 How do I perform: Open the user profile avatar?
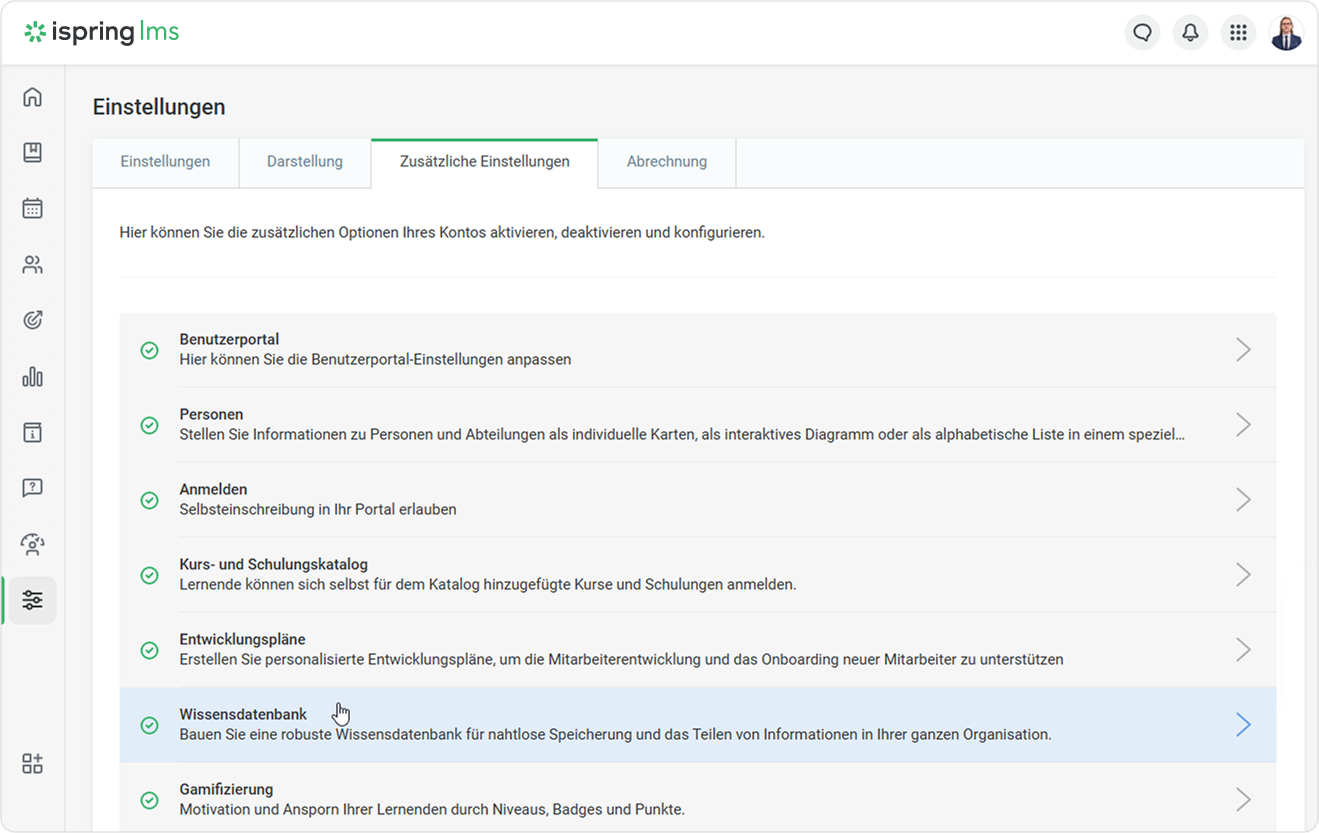click(1286, 33)
